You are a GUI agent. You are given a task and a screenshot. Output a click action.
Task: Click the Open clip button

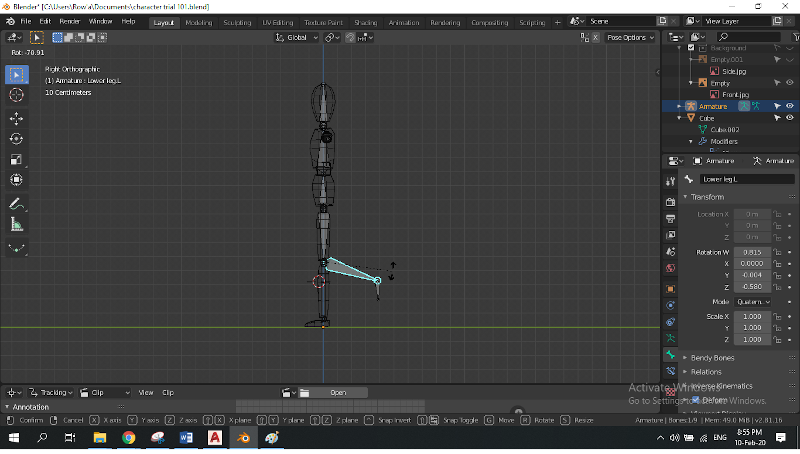[x=338, y=393]
